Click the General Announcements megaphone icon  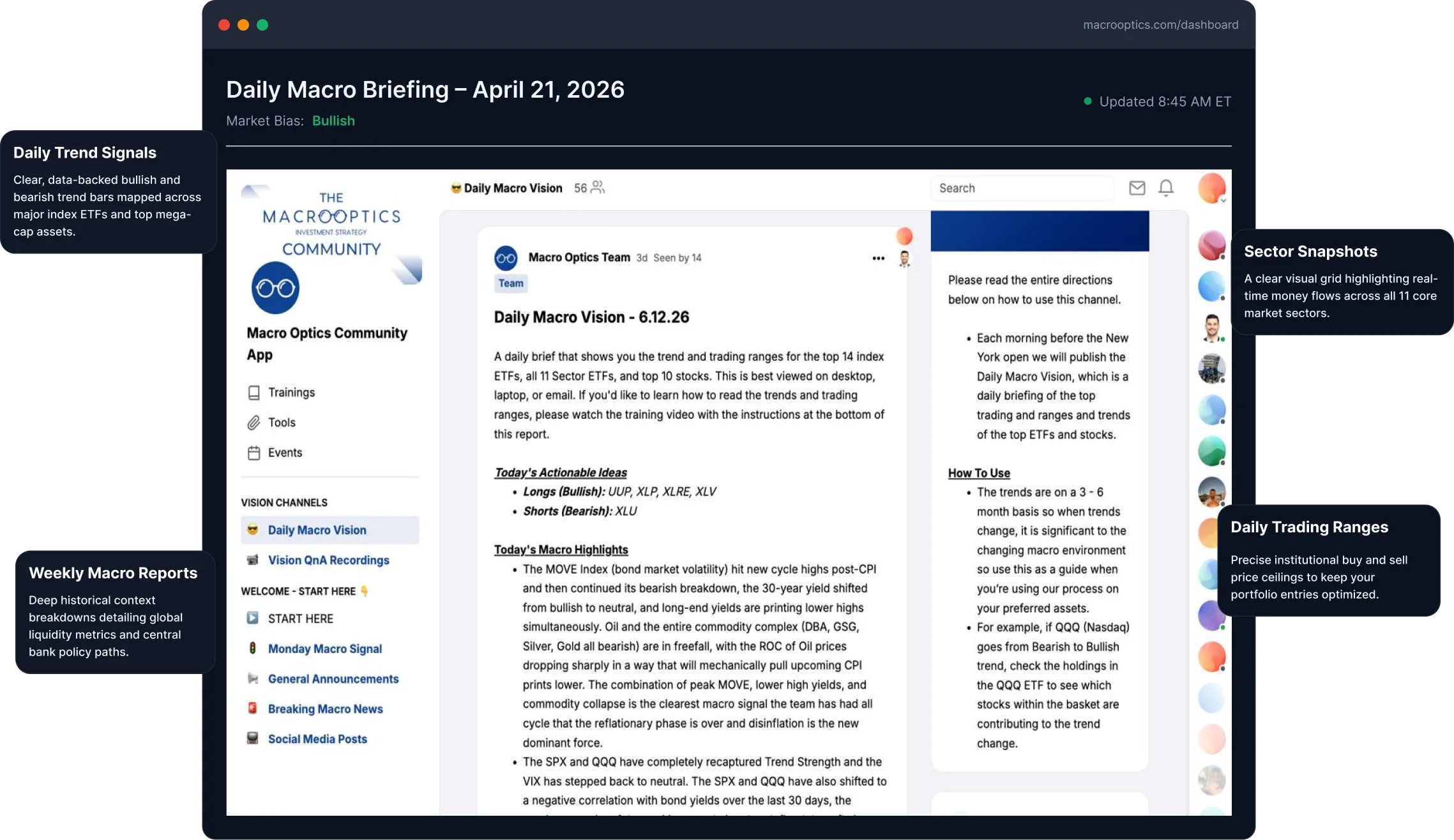(x=253, y=679)
